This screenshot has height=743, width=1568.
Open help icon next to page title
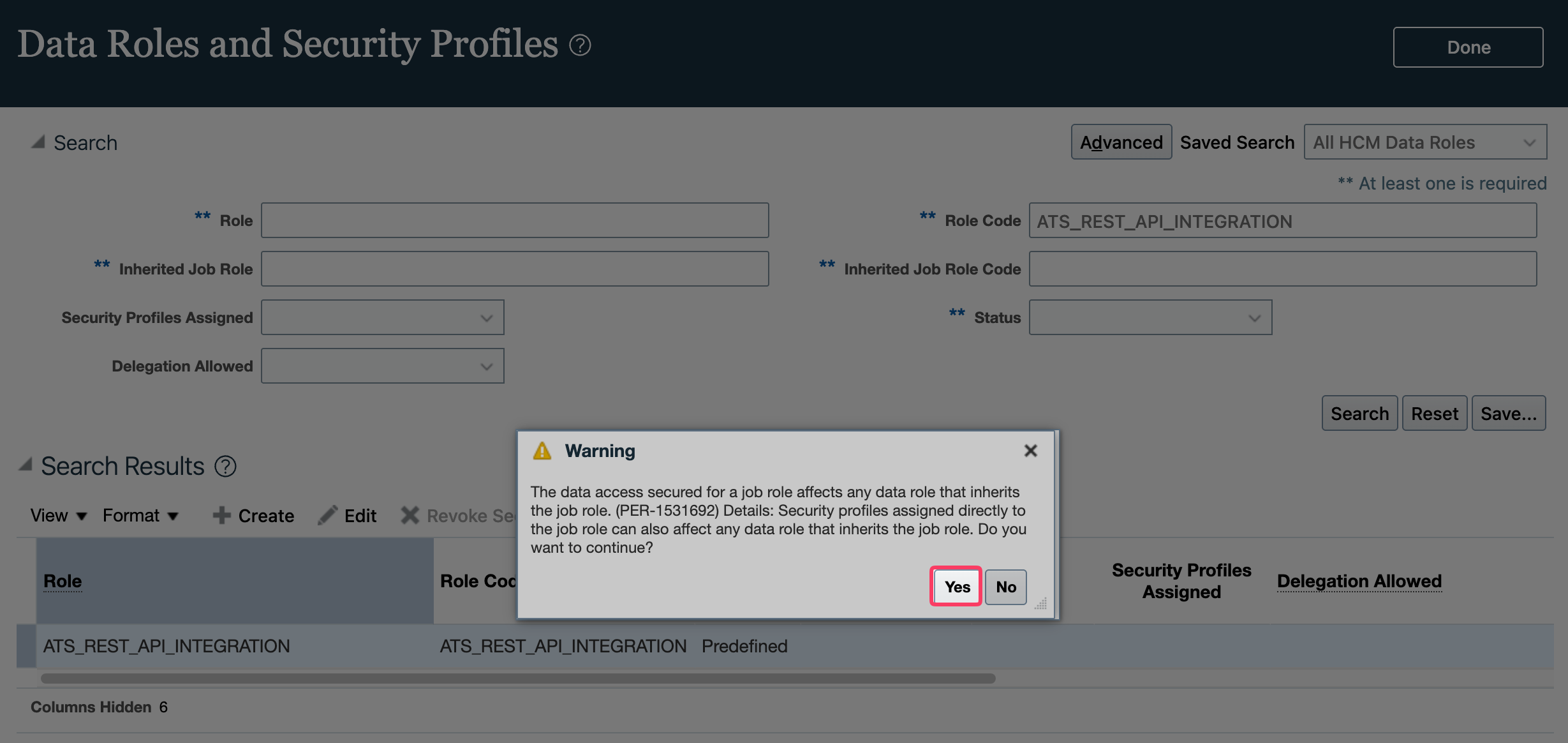[580, 45]
